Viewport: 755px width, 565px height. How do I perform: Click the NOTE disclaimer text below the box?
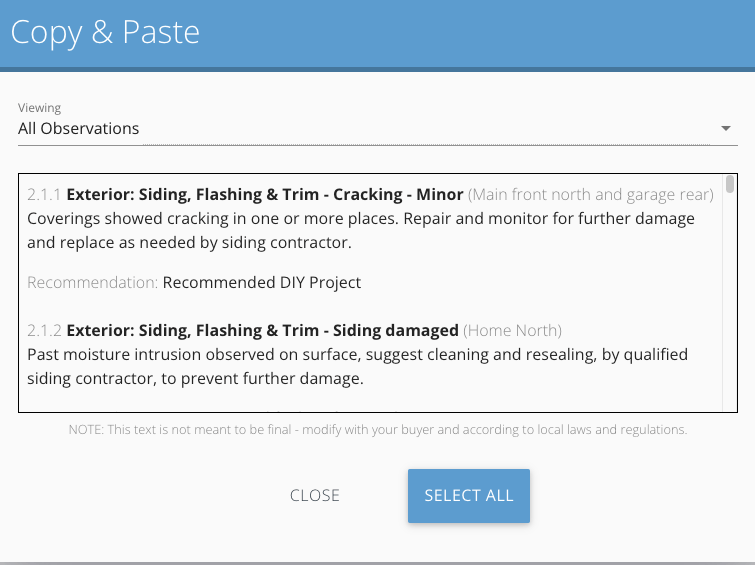(x=378, y=429)
